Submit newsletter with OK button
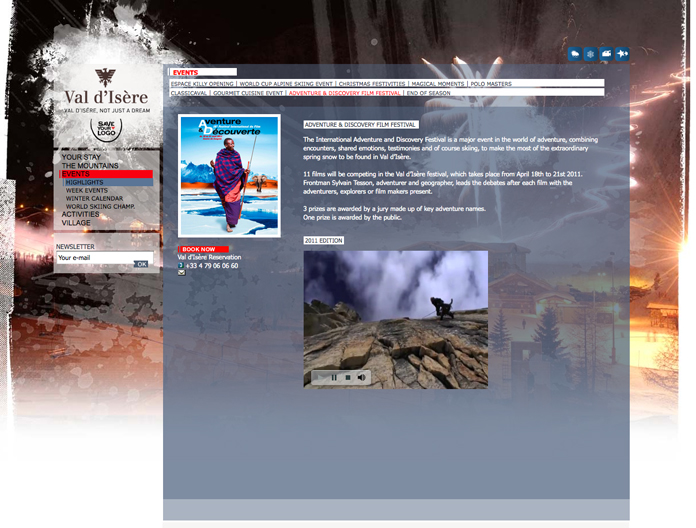The image size is (696, 528). (x=141, y=264)
